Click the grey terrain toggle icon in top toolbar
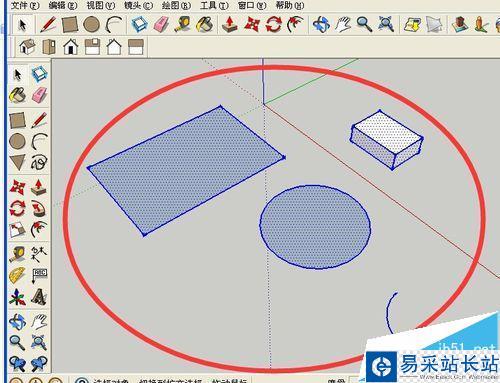 pos(434,25)
